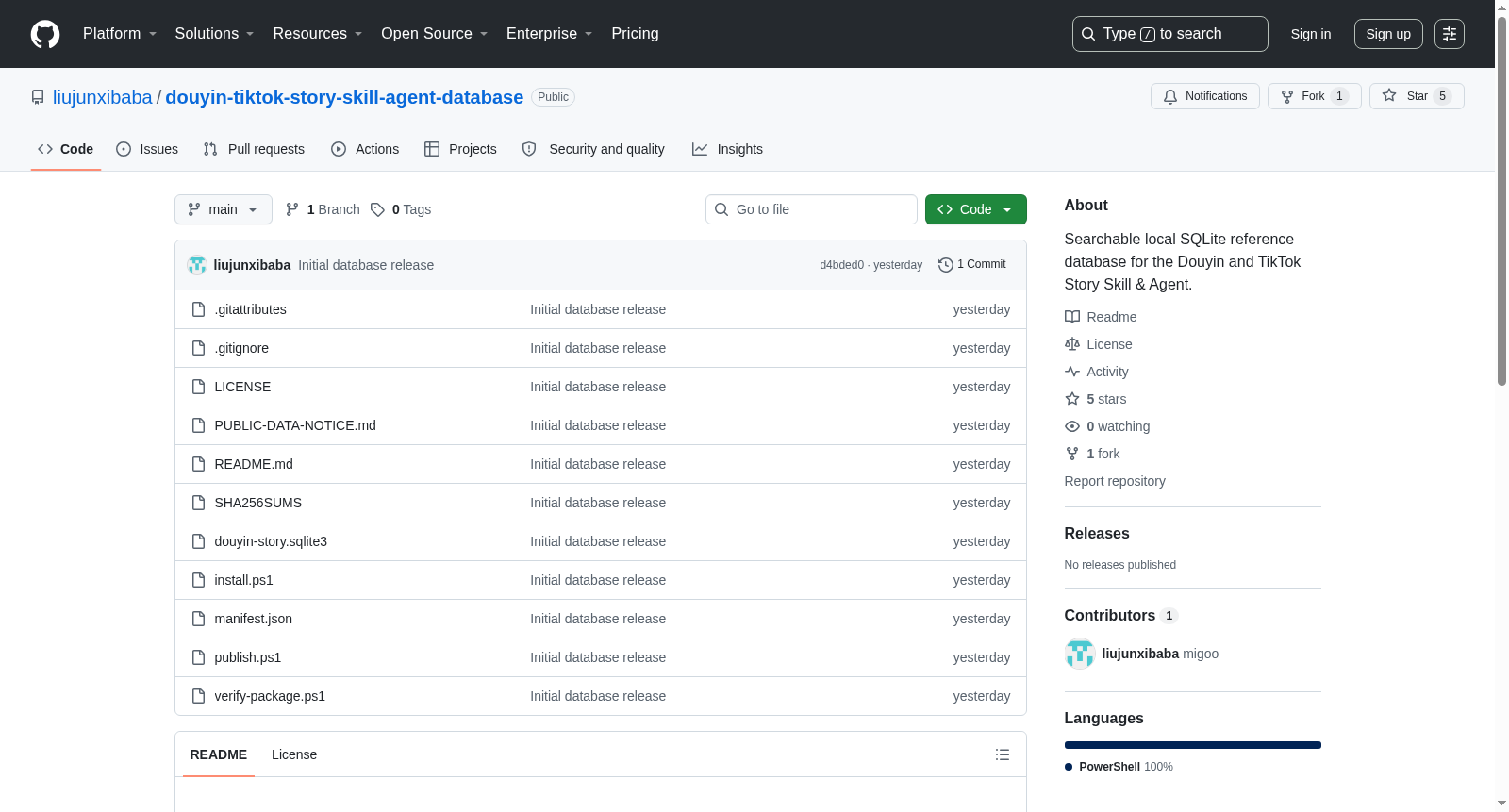Click the Notifications button
The width and height of the screenshot is (1509, 812).
pos(1205,96)
